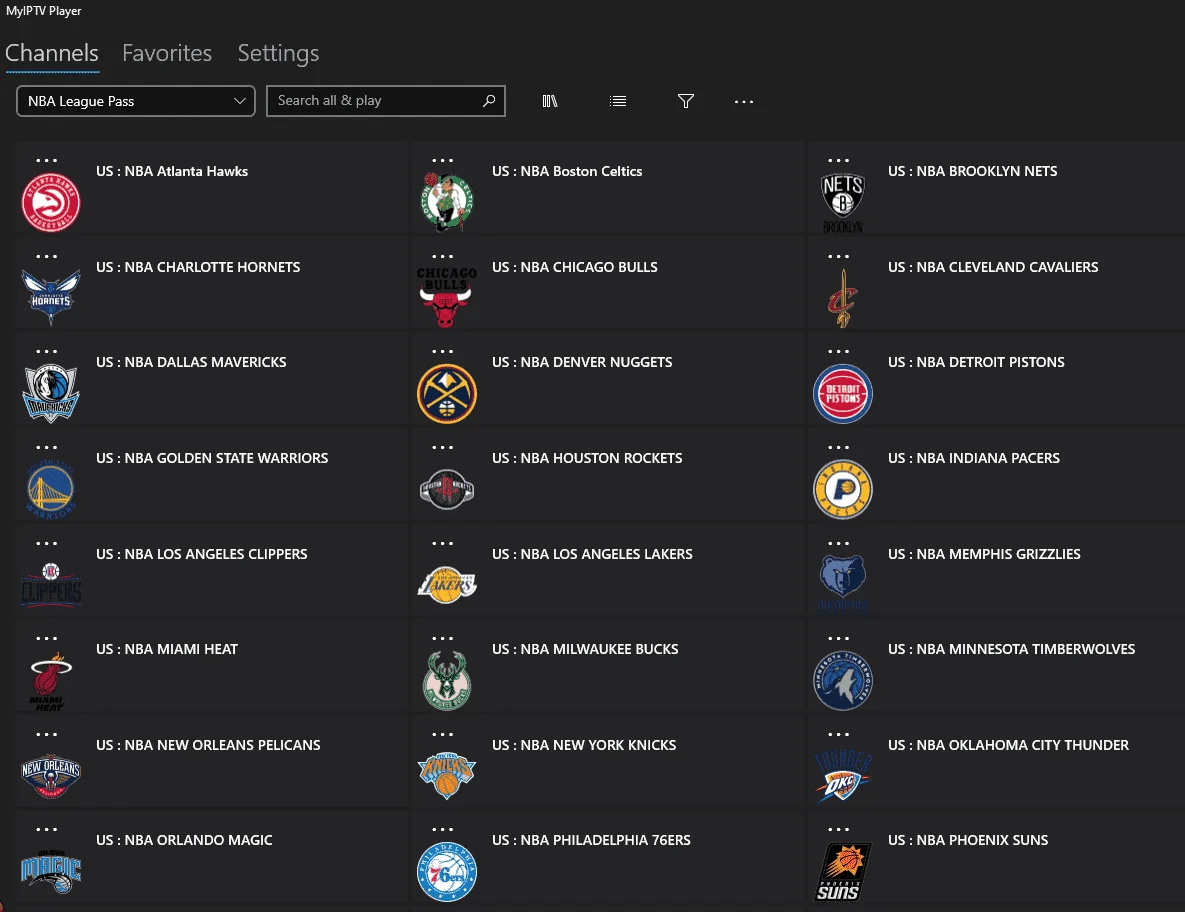Click the Miami Heat logo
The image size is (1185, 912).
pos(50,682)
